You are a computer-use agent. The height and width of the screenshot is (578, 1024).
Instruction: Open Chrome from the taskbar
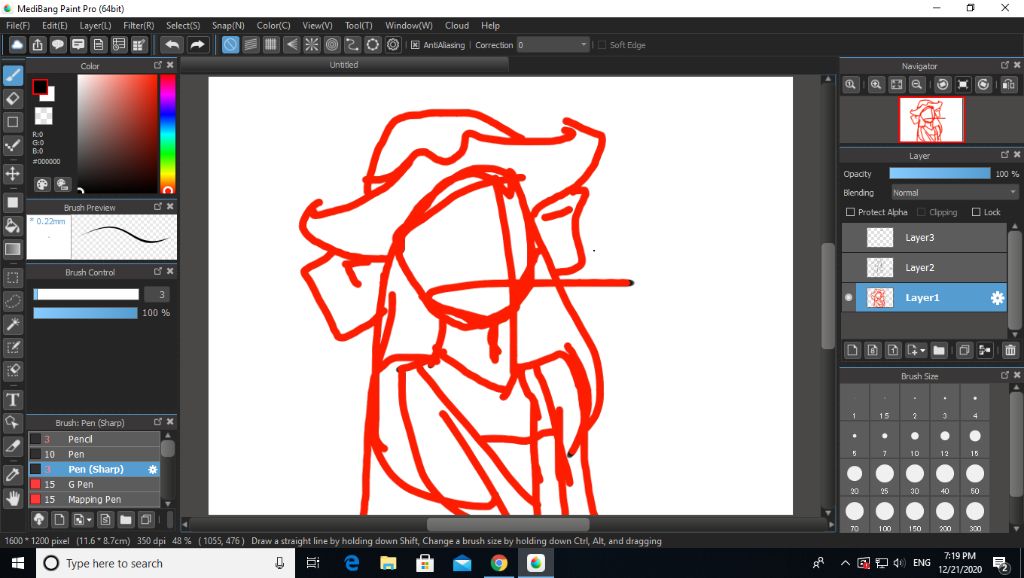click(x=498, y=563)
